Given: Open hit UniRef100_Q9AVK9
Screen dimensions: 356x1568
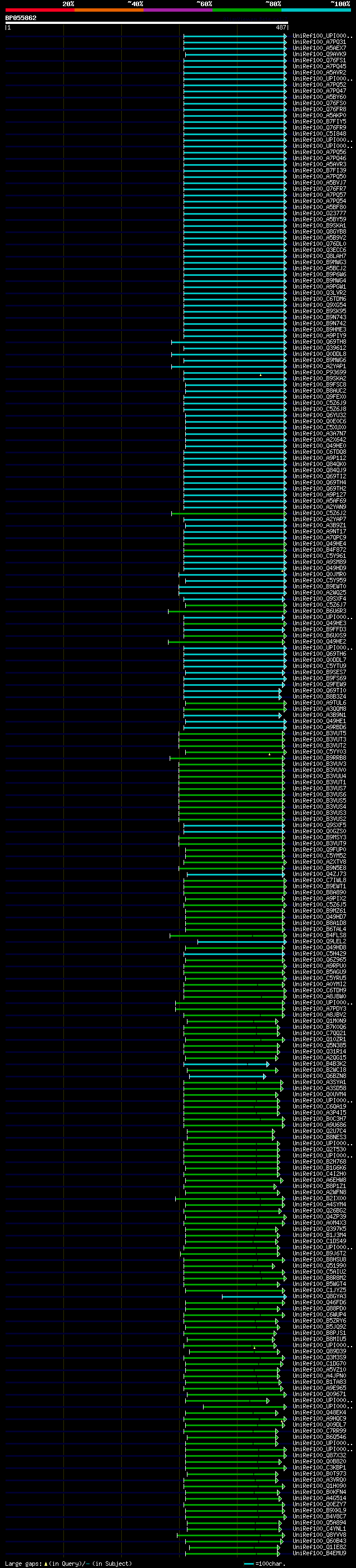Looking at the screenshot, I should (319, 55).
